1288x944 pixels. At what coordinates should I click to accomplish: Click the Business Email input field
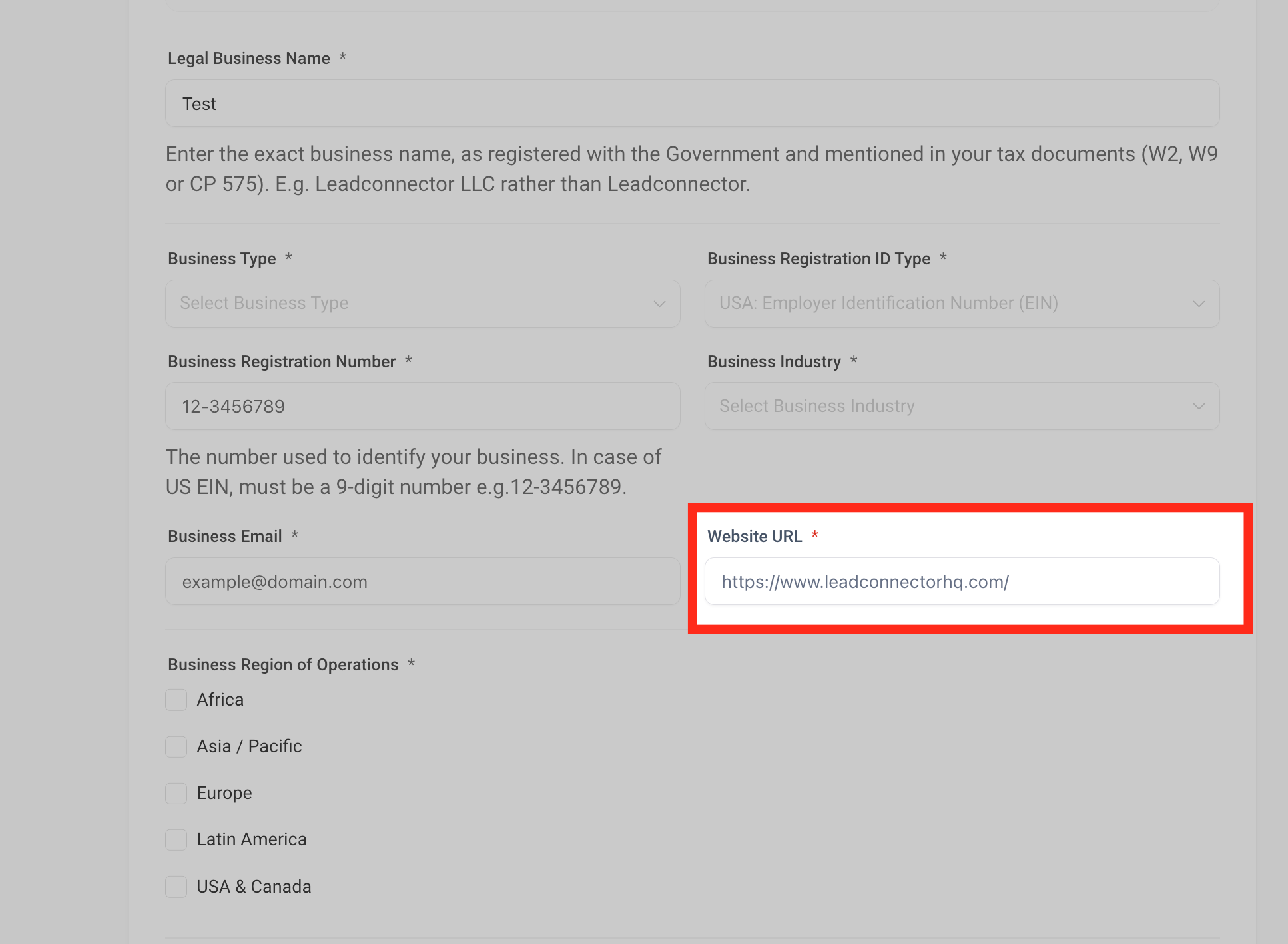click(422, 581)
